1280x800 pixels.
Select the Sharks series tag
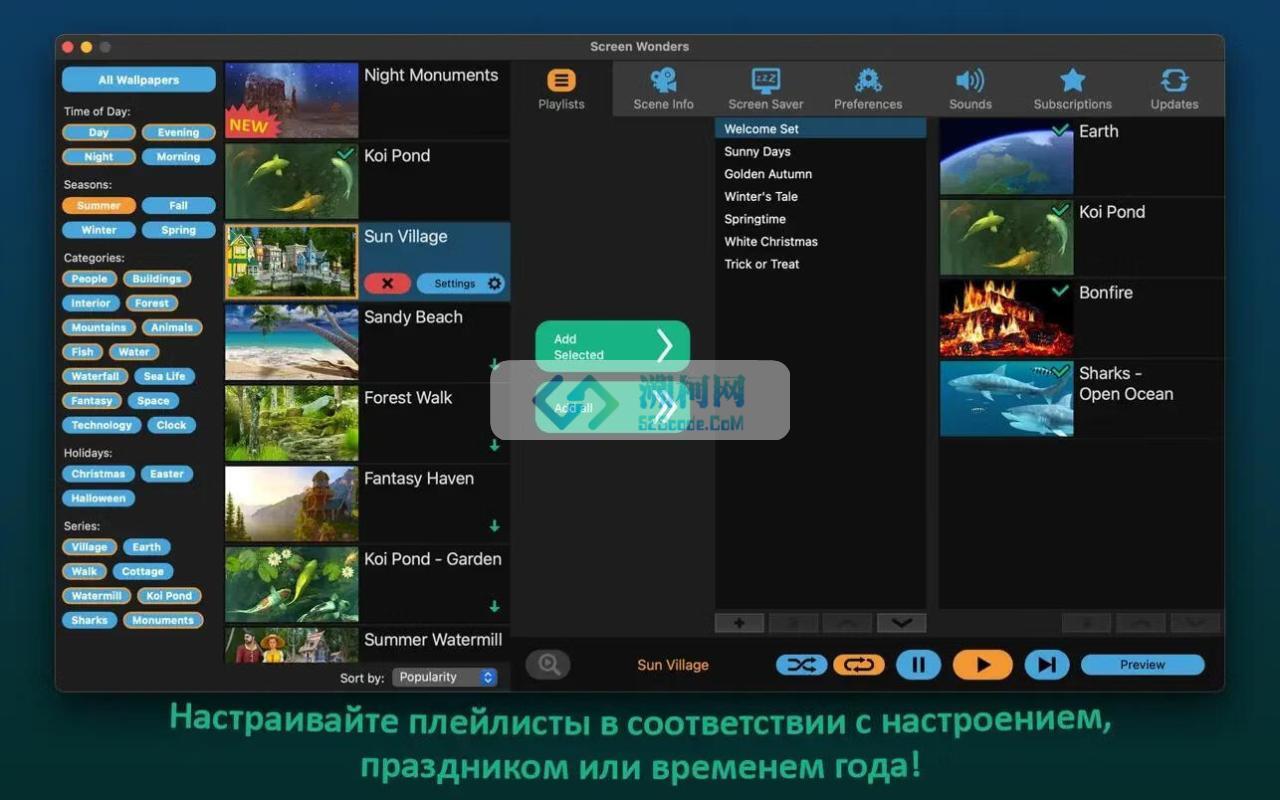pos(89,620)
